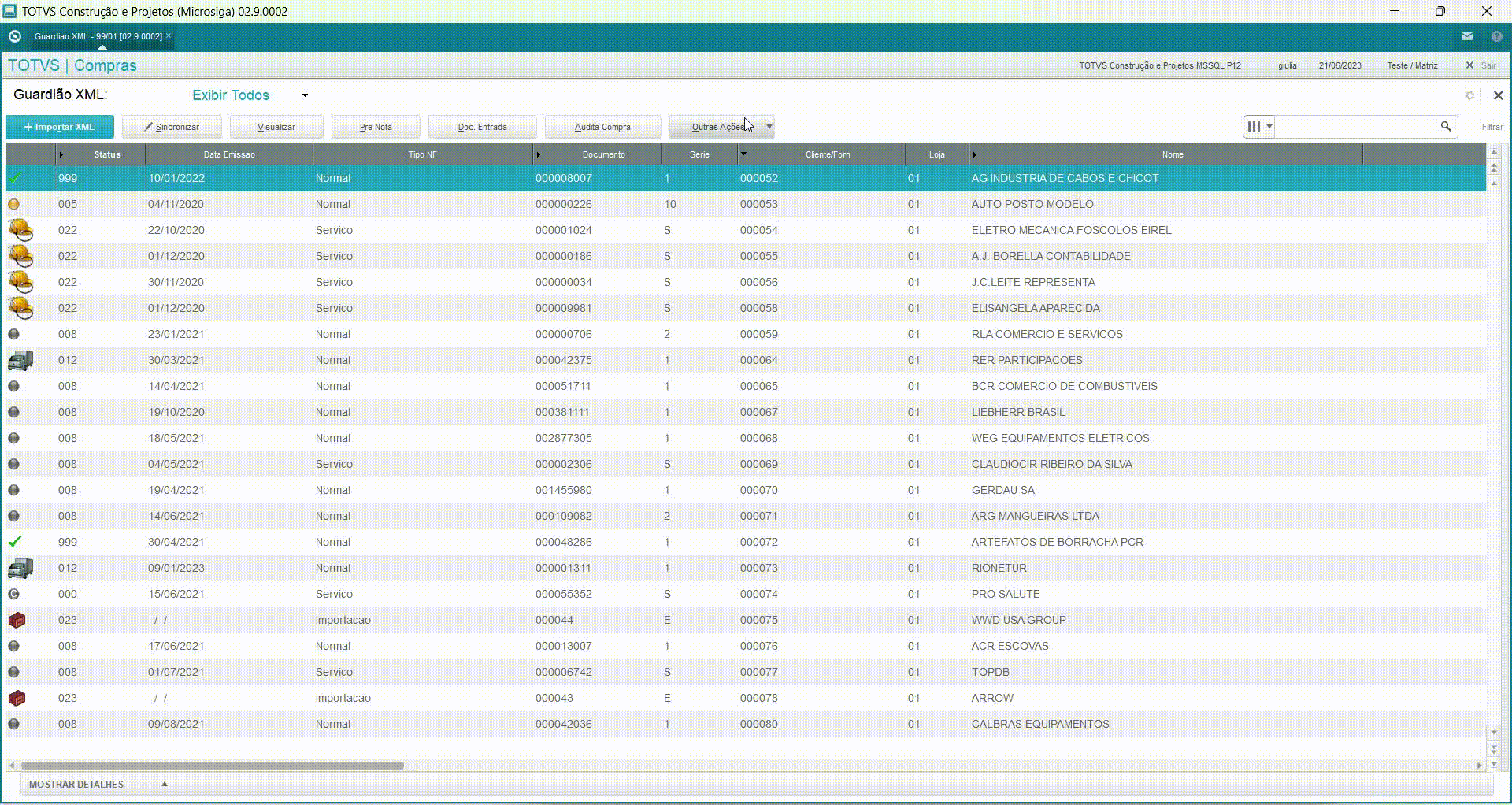
Task: Click the Tipo NF column header
Action: 422,154
